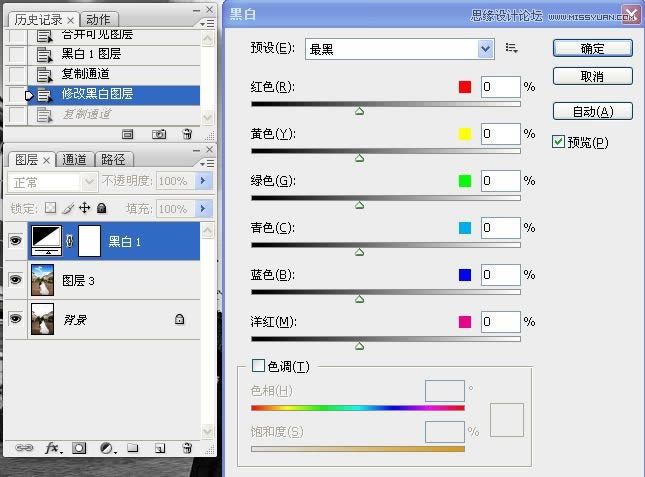645x477 pixels.
Task: Create new adjustment layer icon
Action: point(106,449)
